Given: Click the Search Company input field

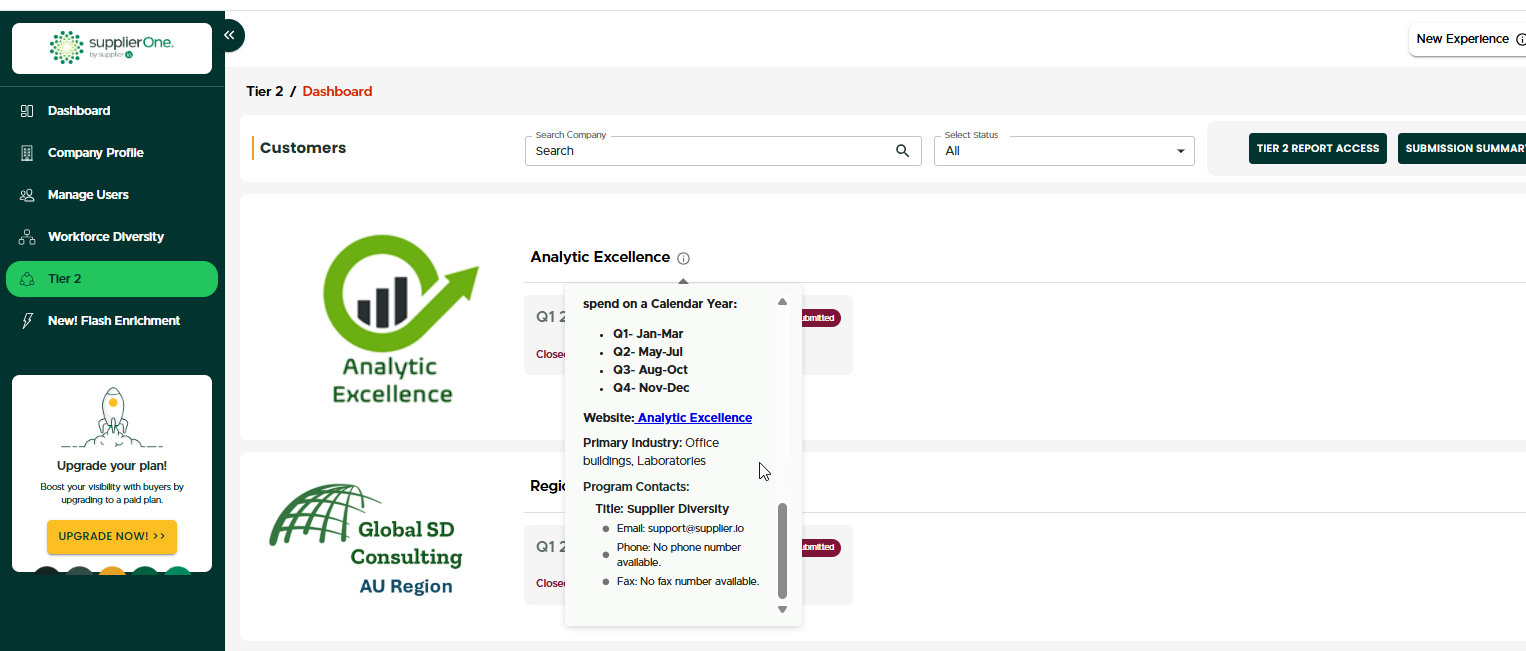Looking at the screenshot, I should coord(723,151).
